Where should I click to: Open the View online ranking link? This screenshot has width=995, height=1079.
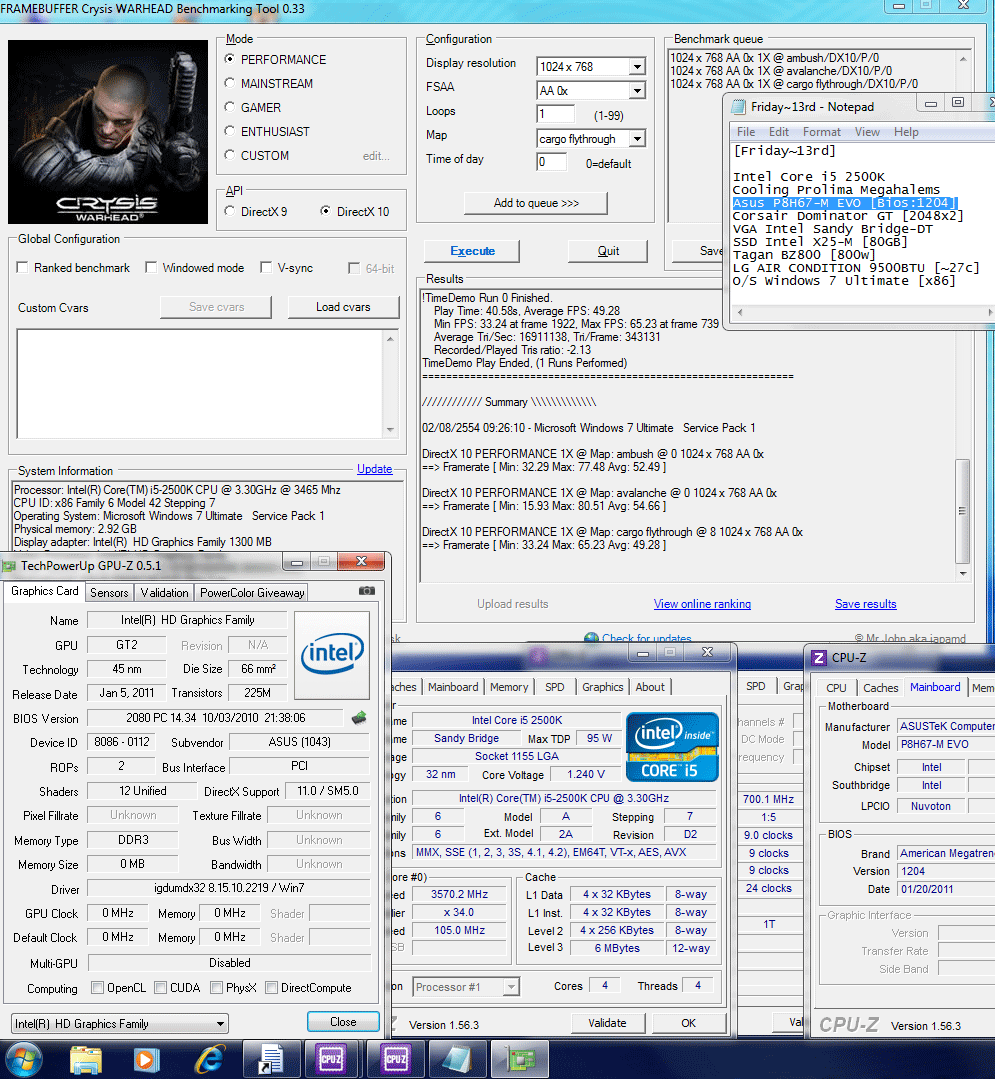tap(702, 603)
